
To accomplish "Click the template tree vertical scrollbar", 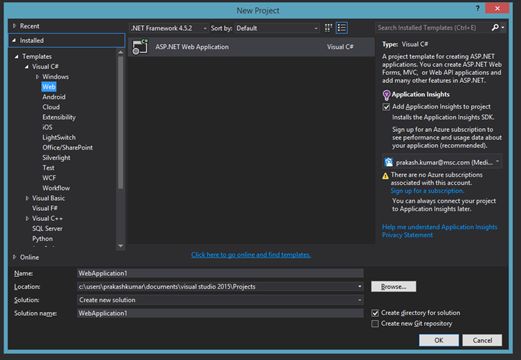I will point(121,122).
